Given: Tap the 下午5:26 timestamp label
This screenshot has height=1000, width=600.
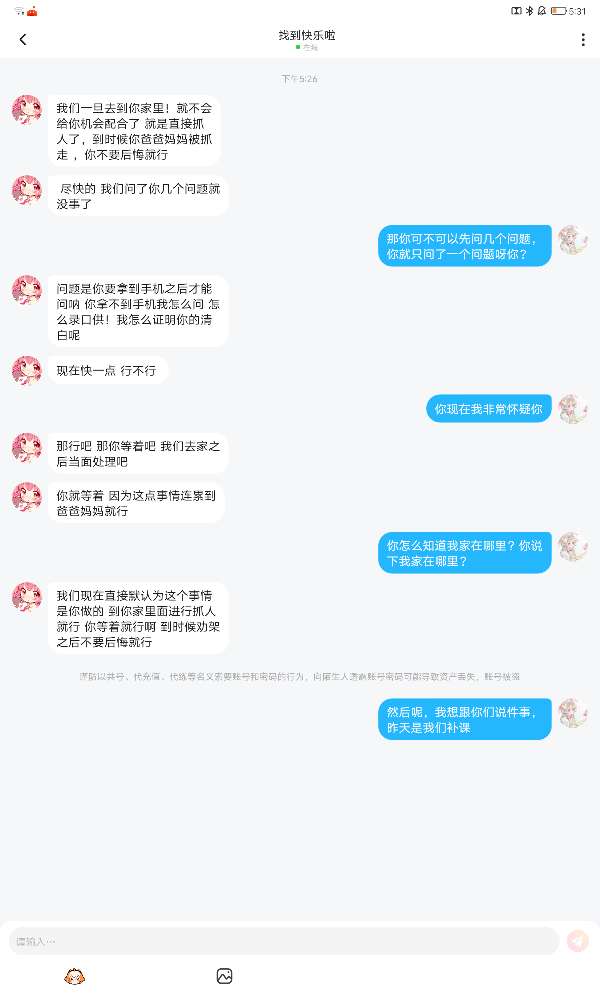Looking at the screenshot, I should (300, 78).
